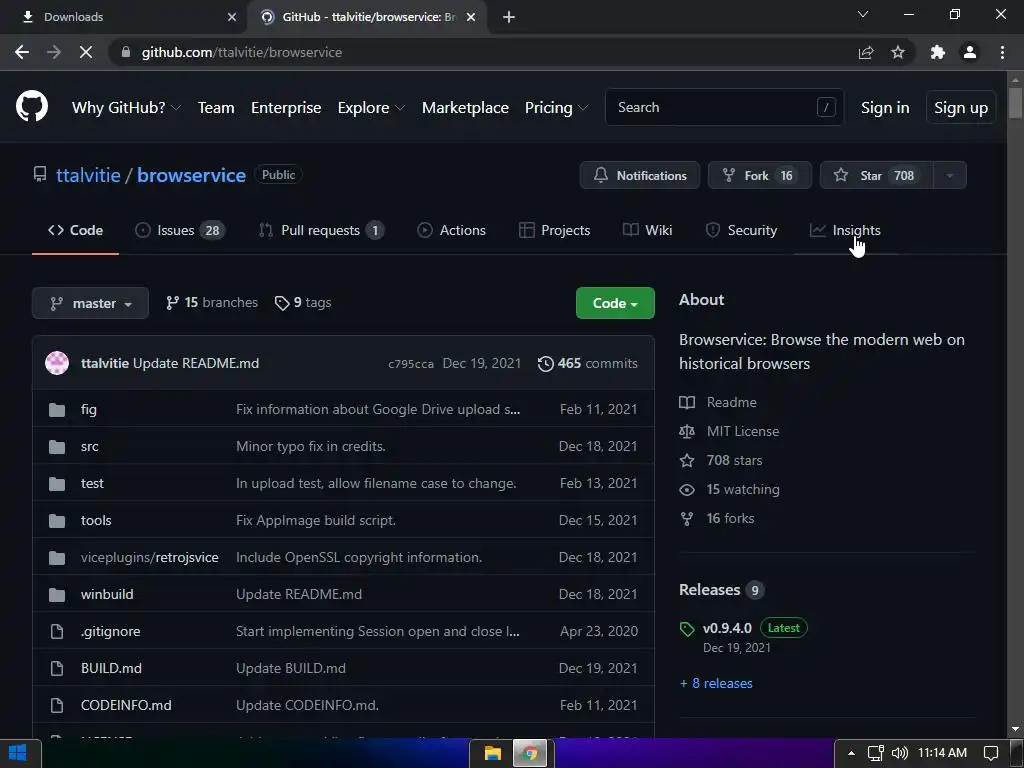Open the + 8 releases link
1024x768 pixels.
coord(716,684)
